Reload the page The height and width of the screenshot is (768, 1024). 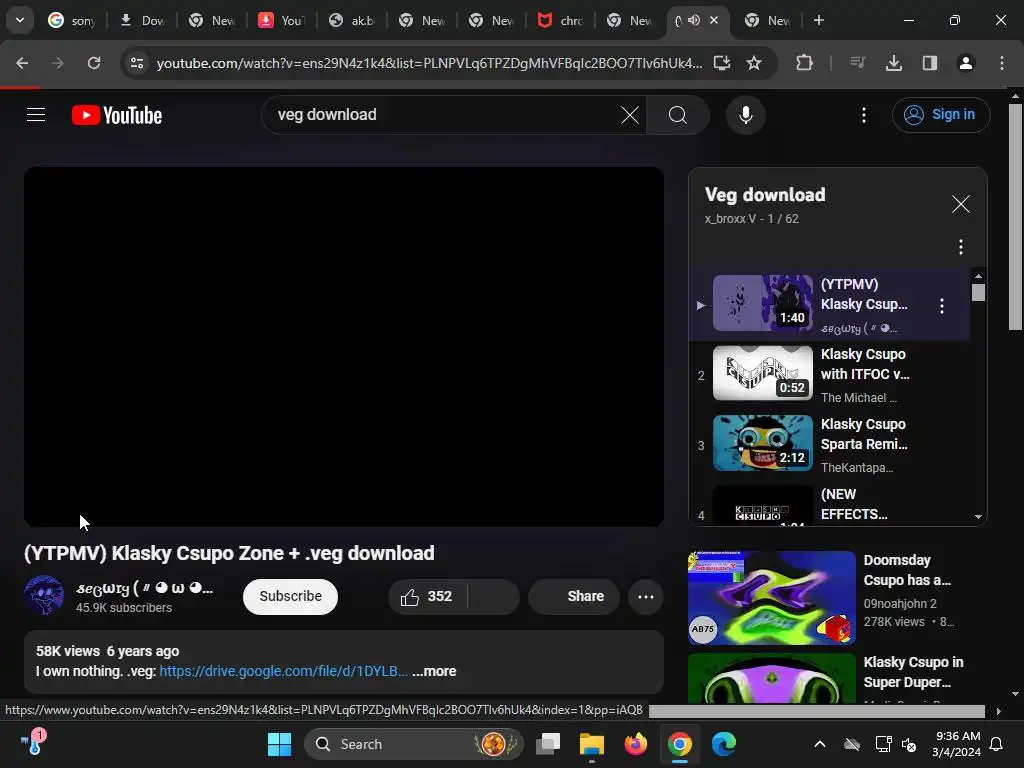pyautogui.click(x=94, y=63)
